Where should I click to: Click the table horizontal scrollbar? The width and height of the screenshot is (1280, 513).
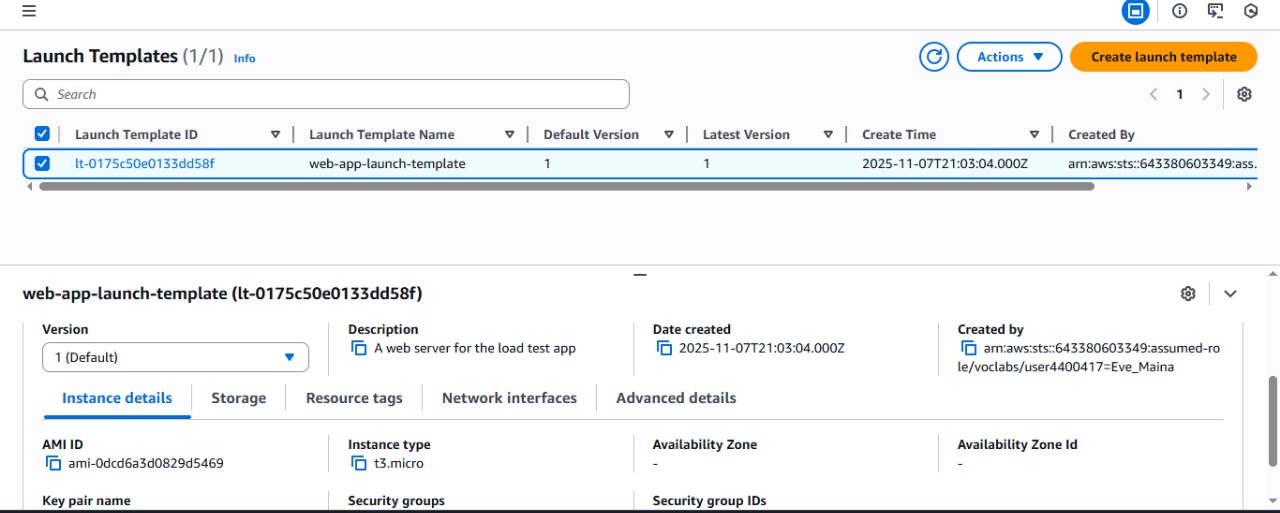point(567,186)
